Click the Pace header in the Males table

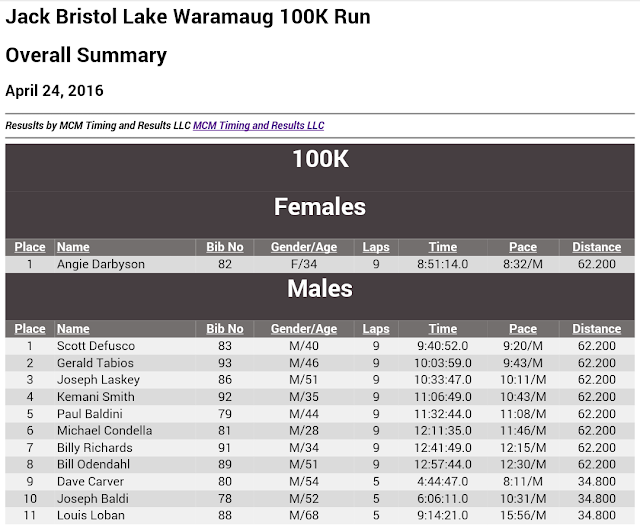click(x=523, y=329)
